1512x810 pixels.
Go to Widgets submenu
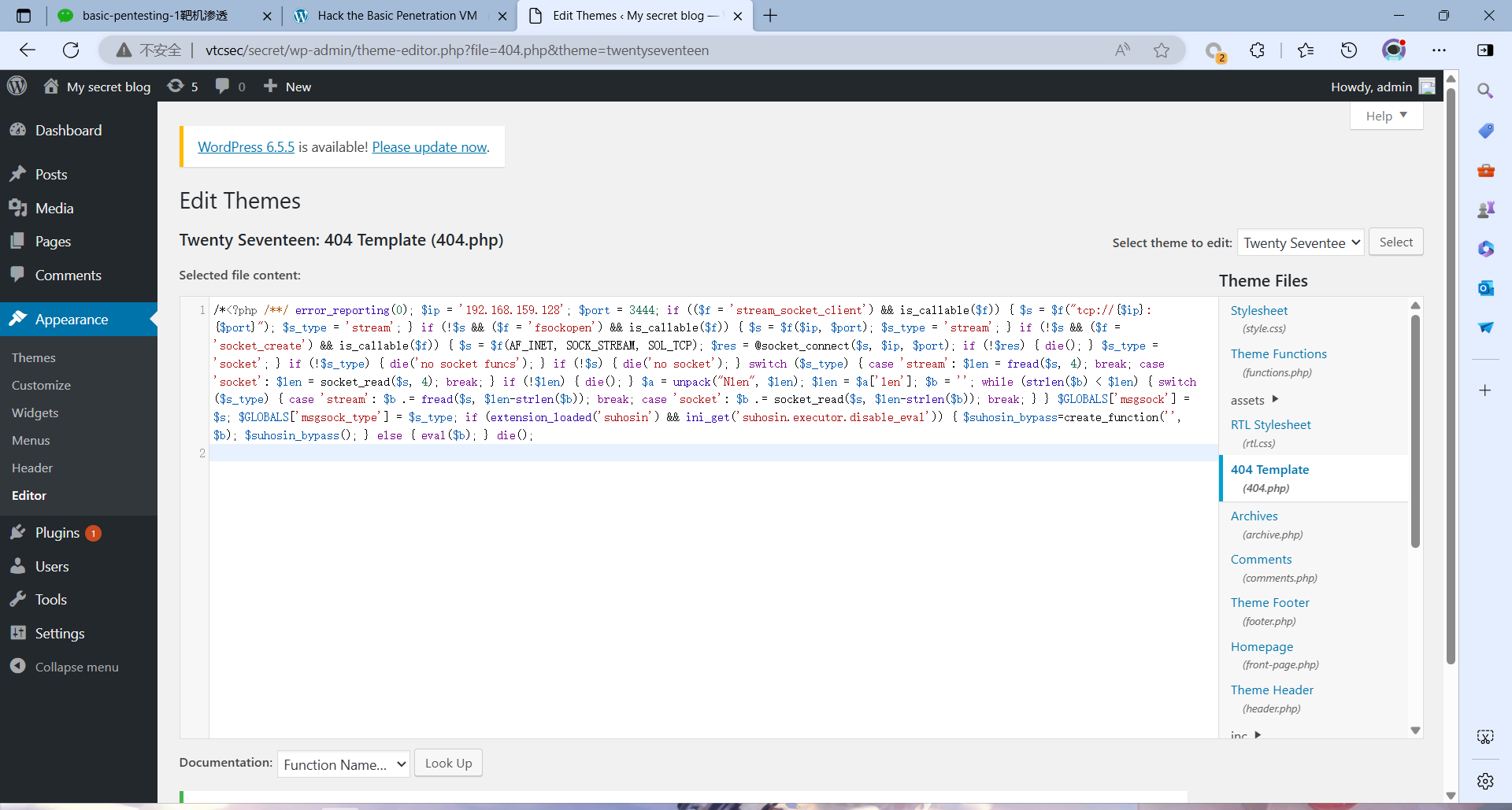tap(35, 412)
